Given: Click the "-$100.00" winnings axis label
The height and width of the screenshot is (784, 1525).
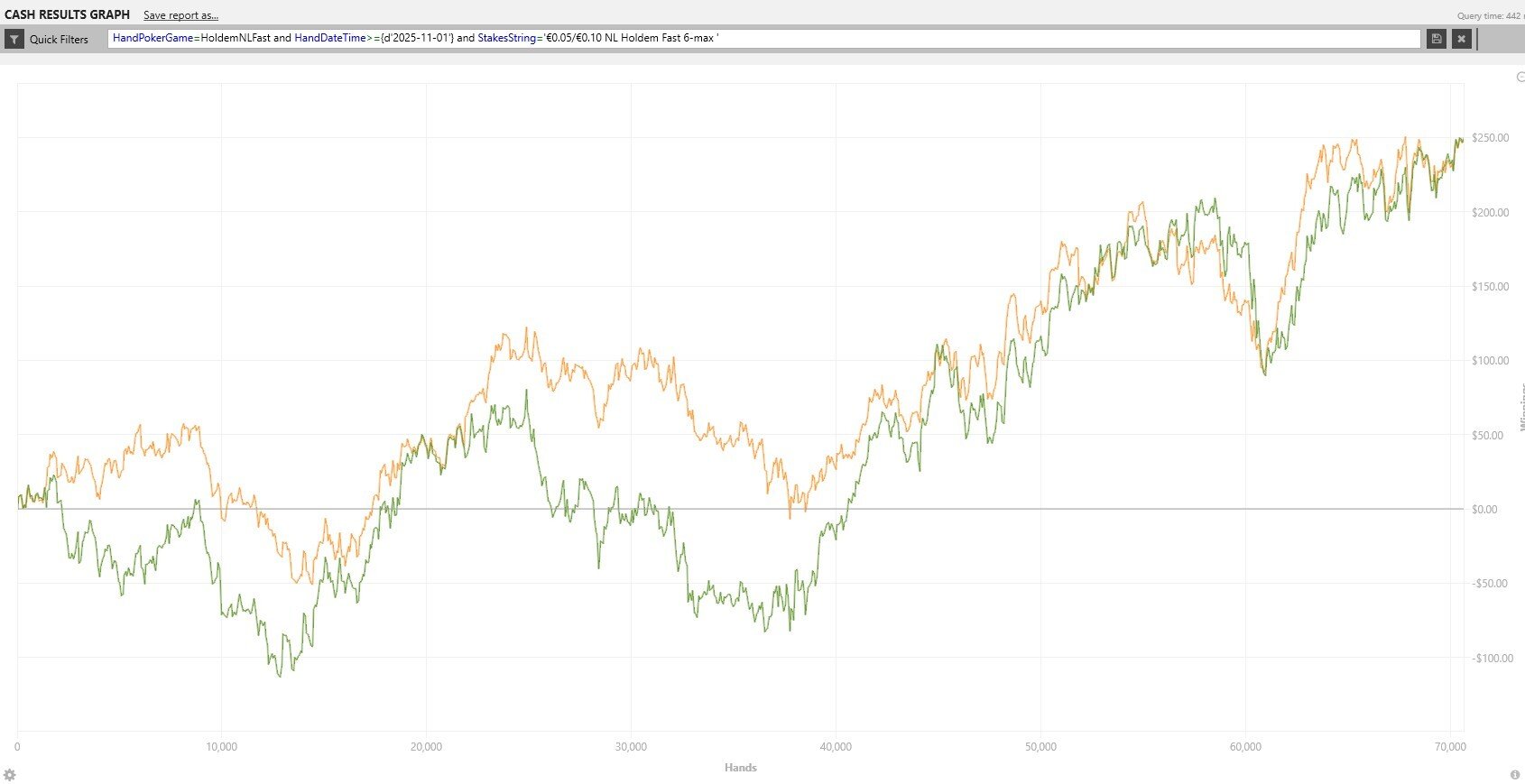Looking at the screenshot, I should (1493, 659).
